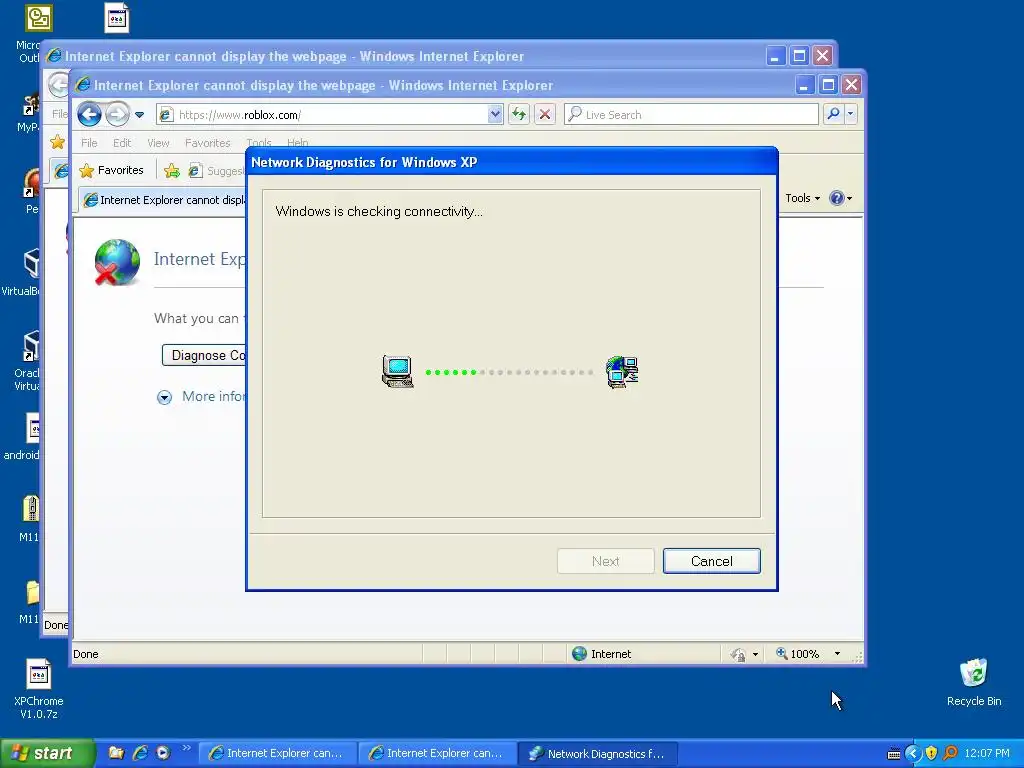Open Recycle Bin desktop icon
This screenshot has width=1024, height=768.
pos(974,682)
